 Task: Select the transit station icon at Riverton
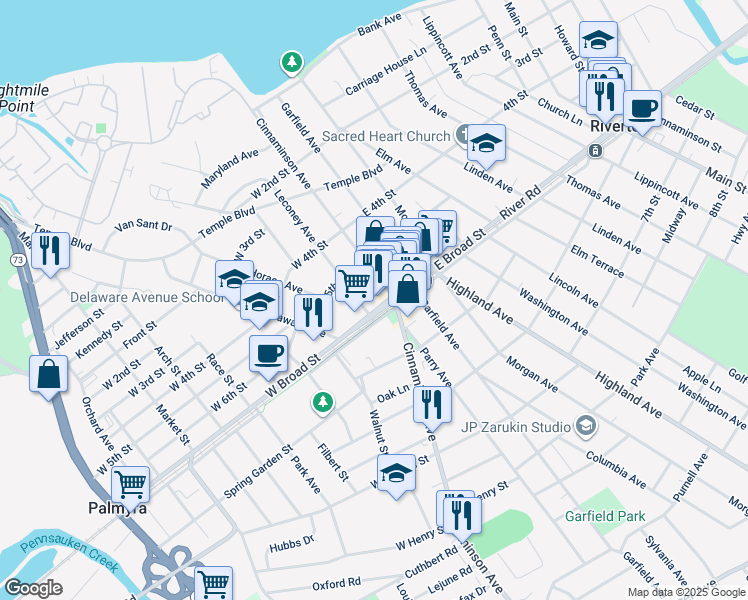coord(595,151)
